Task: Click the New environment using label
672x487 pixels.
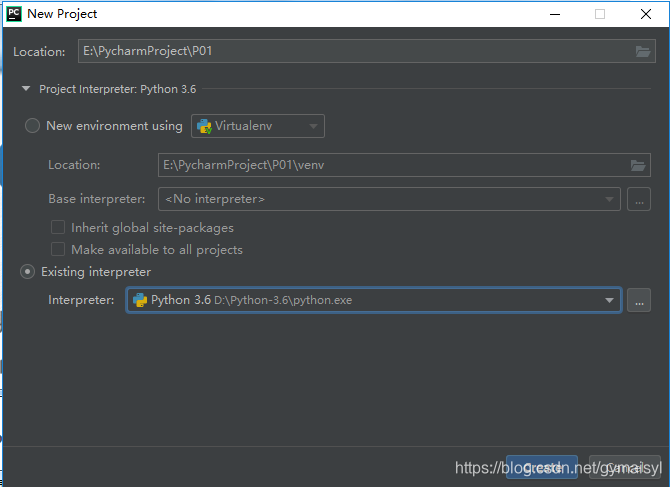Action: pyautogui.click(x=114, y=126)
